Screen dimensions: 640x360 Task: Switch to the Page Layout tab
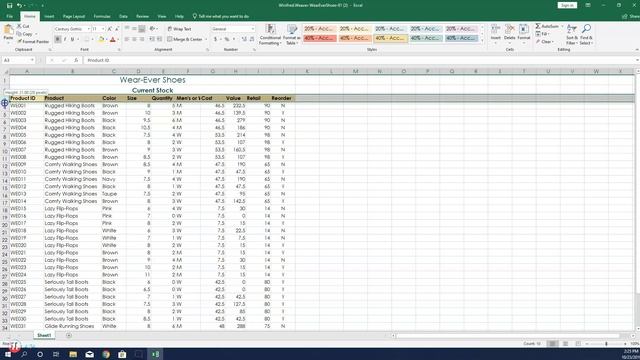74,16
